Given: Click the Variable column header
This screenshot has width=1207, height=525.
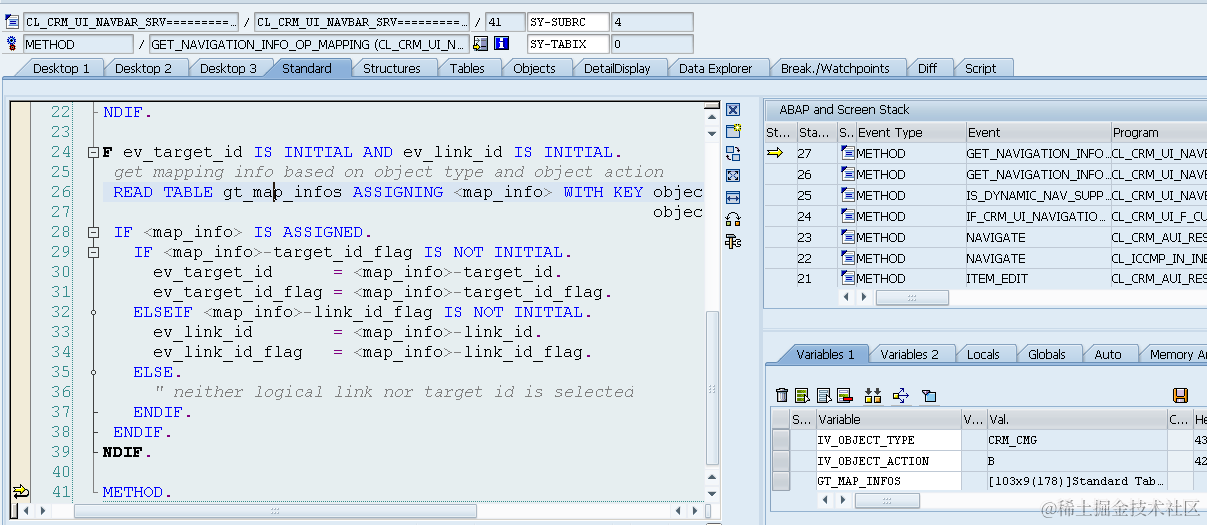Looking at the screenshot, I should point(887,419).
